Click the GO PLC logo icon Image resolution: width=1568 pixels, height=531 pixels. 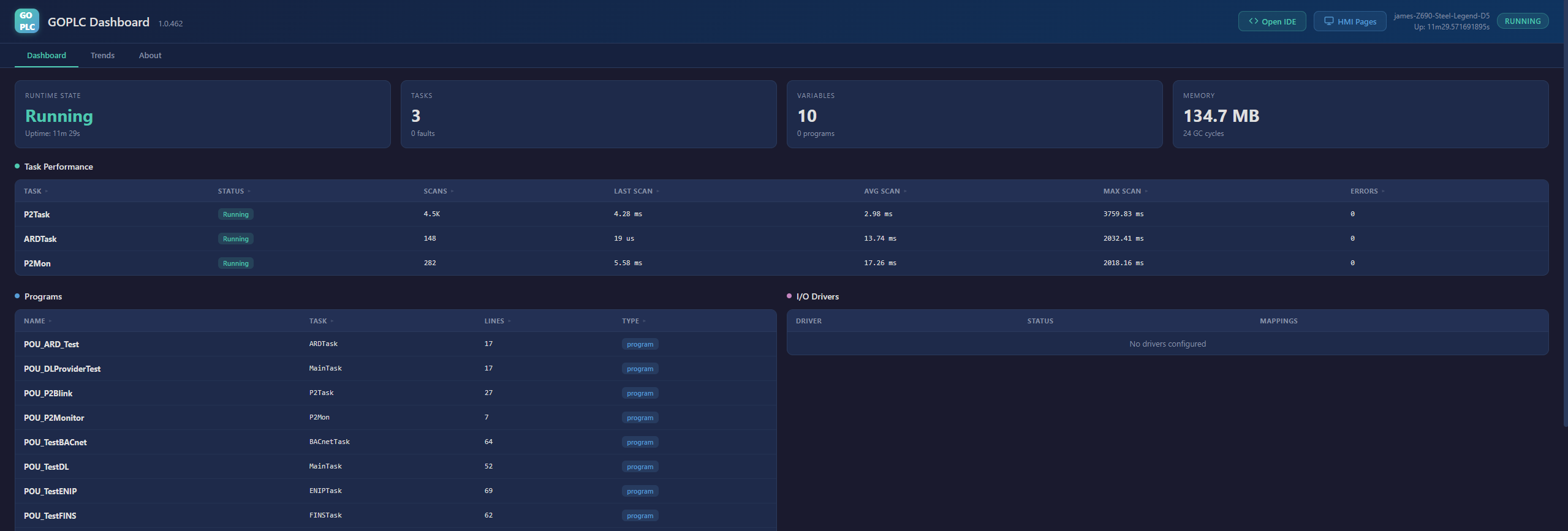26,21
